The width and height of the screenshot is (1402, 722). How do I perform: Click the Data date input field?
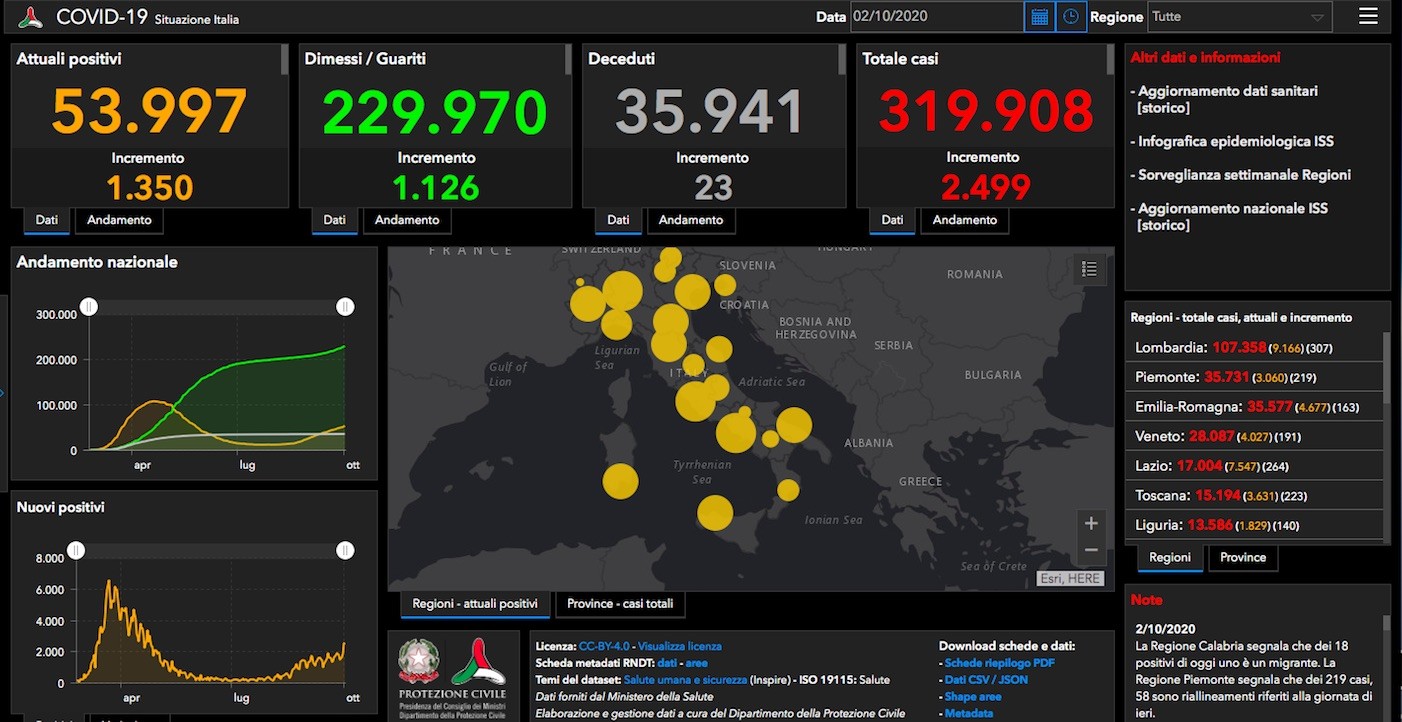[937, 17]
